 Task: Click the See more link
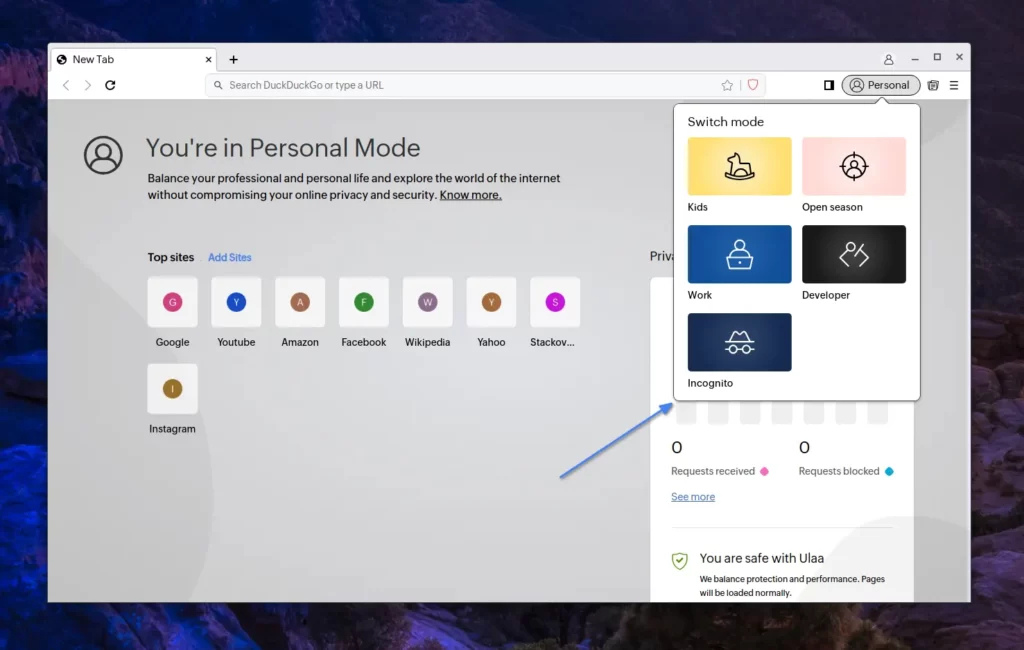pyautogui.click(x=693, y=497)
